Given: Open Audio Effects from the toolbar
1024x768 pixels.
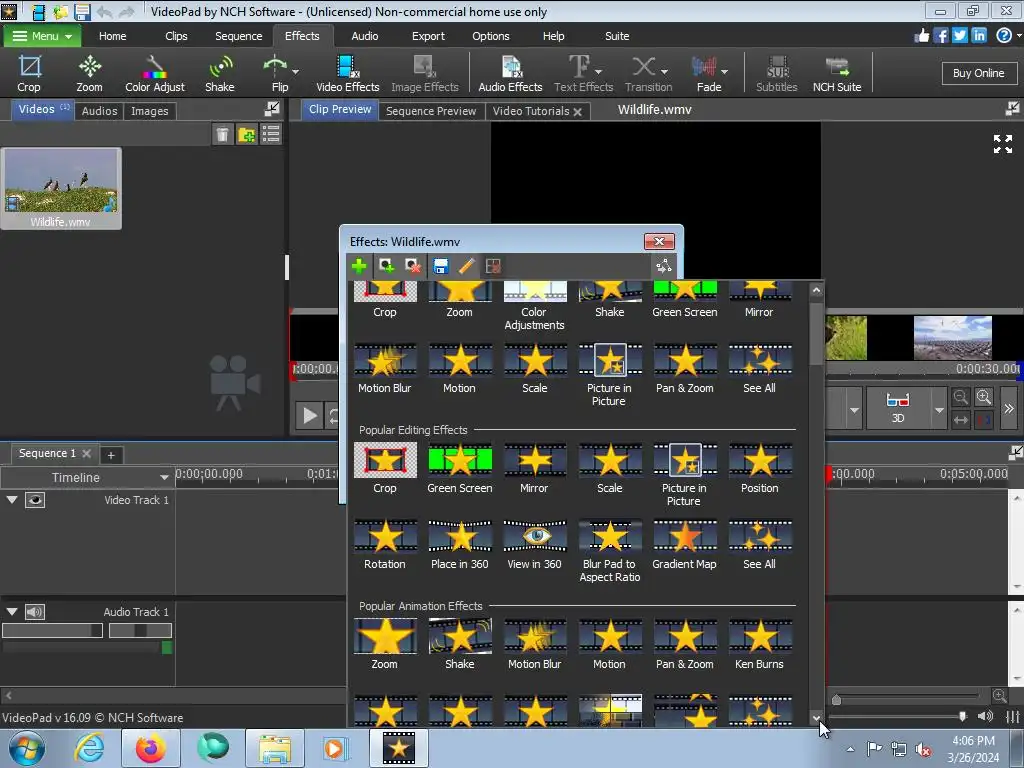Looking at the screenshot, I should point(510,73).
